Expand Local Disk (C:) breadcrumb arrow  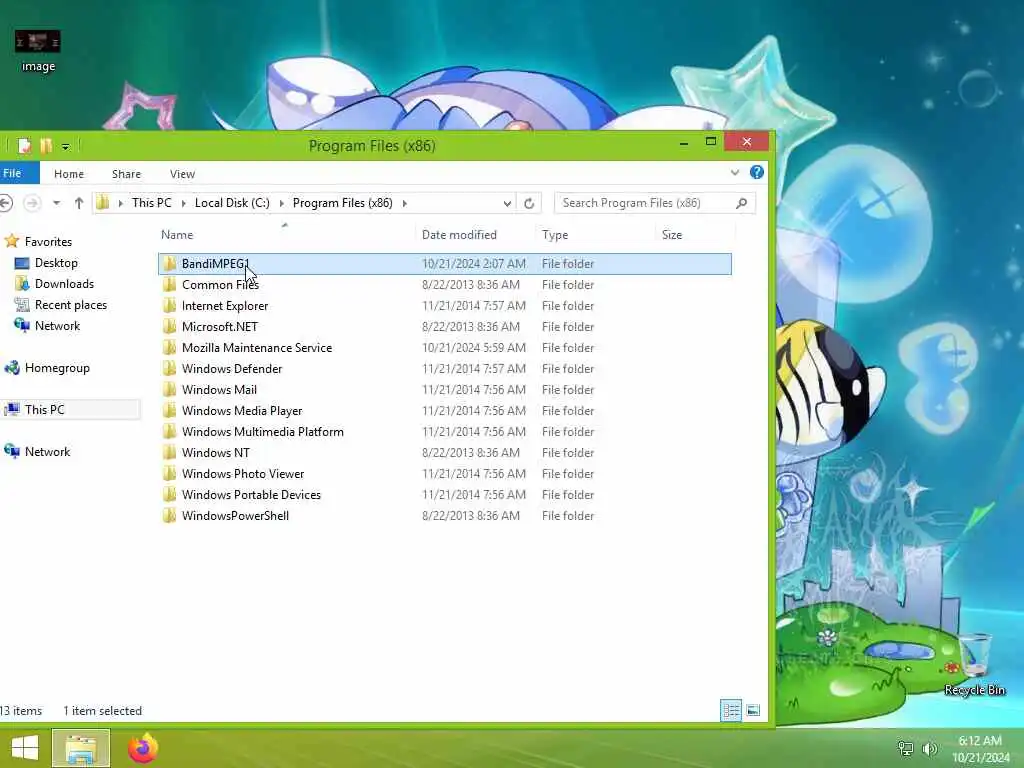[x=281, y=203]
